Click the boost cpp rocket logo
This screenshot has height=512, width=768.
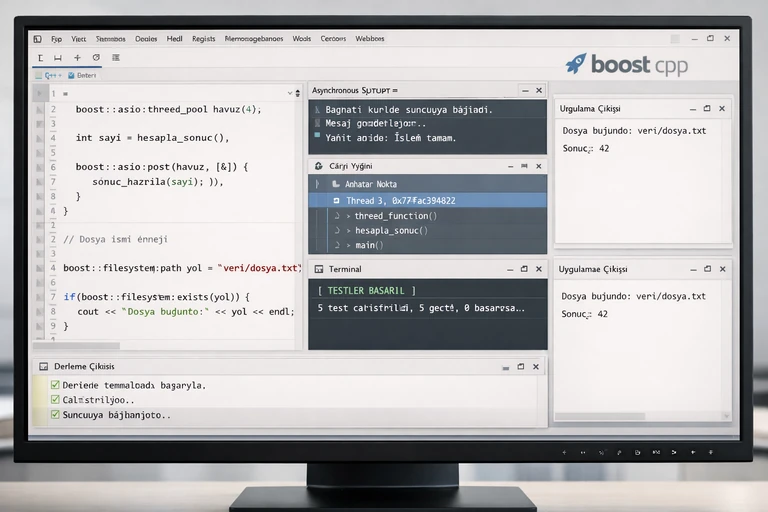pyautogui.click(x=576, y=64)
